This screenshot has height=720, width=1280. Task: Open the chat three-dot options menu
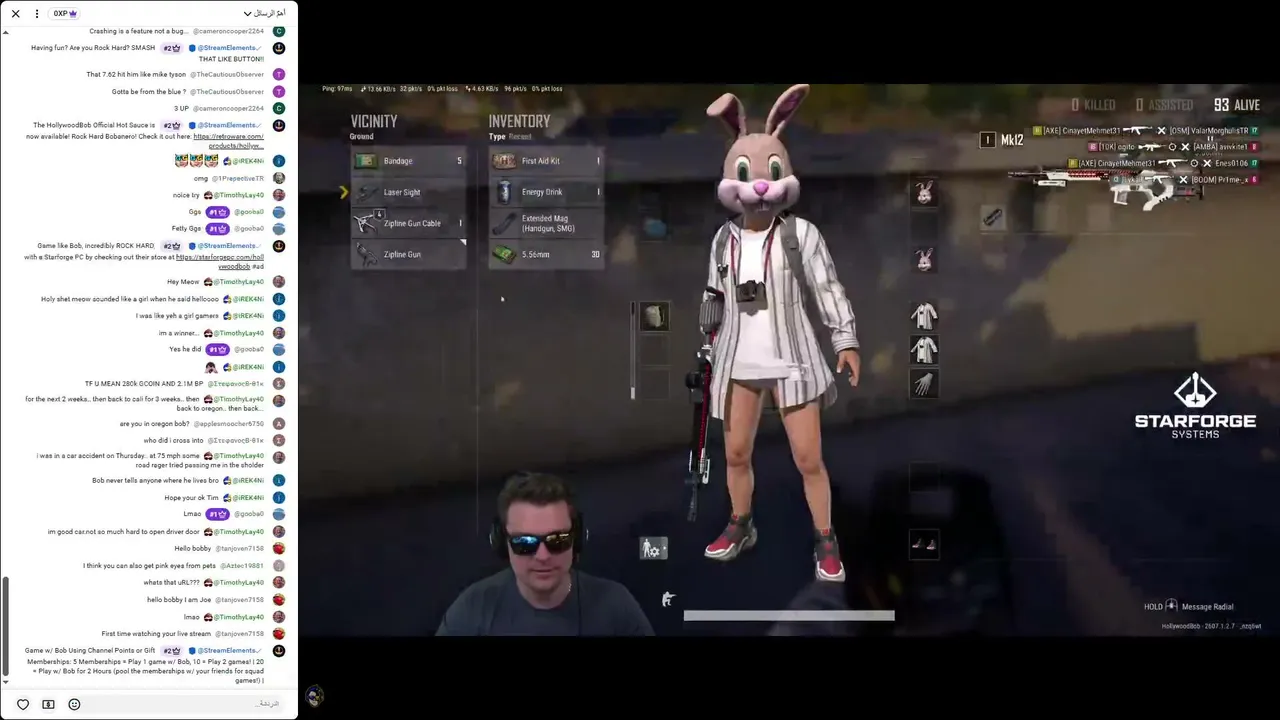coord(37,14)
